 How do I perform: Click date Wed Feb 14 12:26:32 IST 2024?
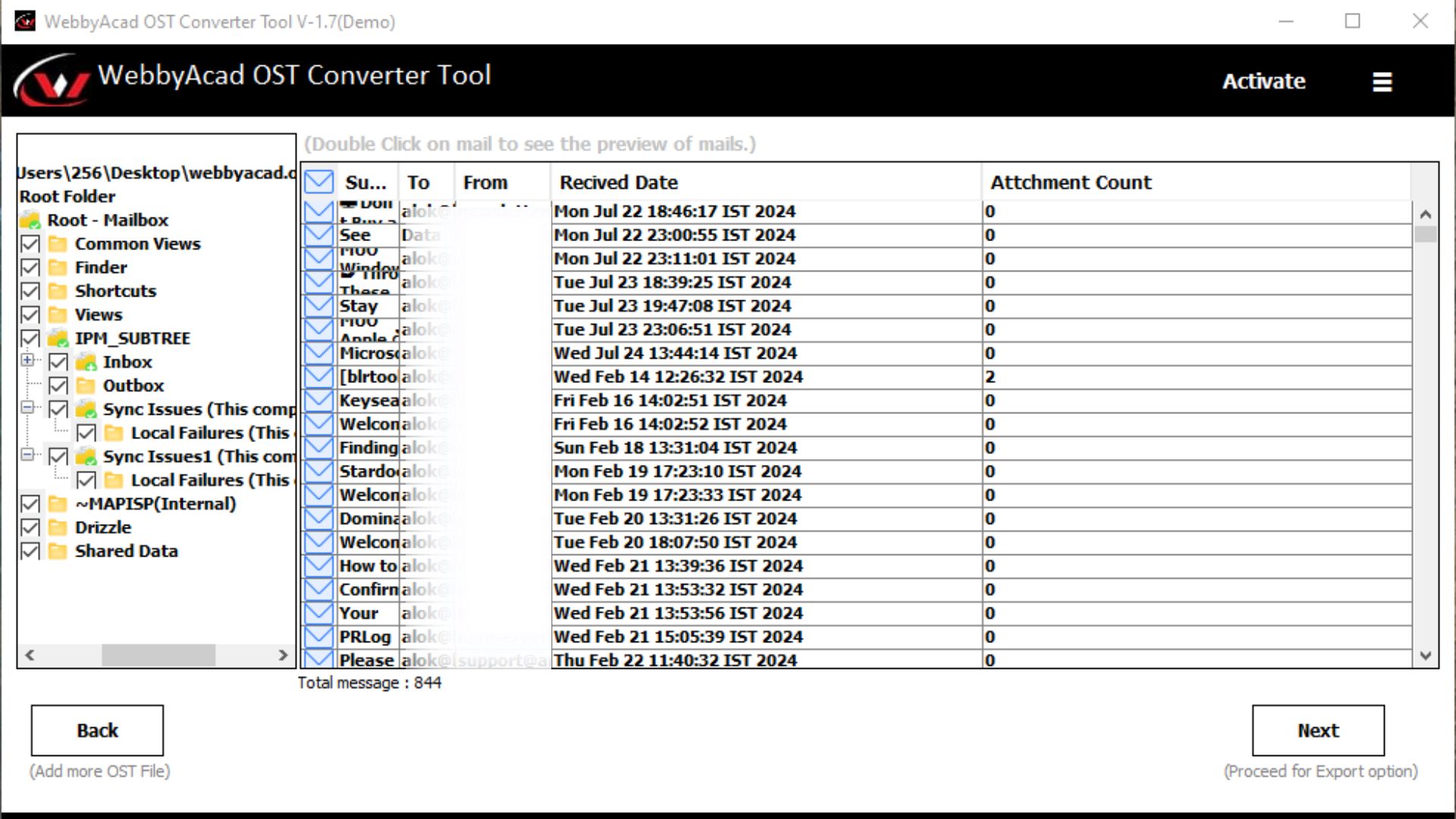678,376
